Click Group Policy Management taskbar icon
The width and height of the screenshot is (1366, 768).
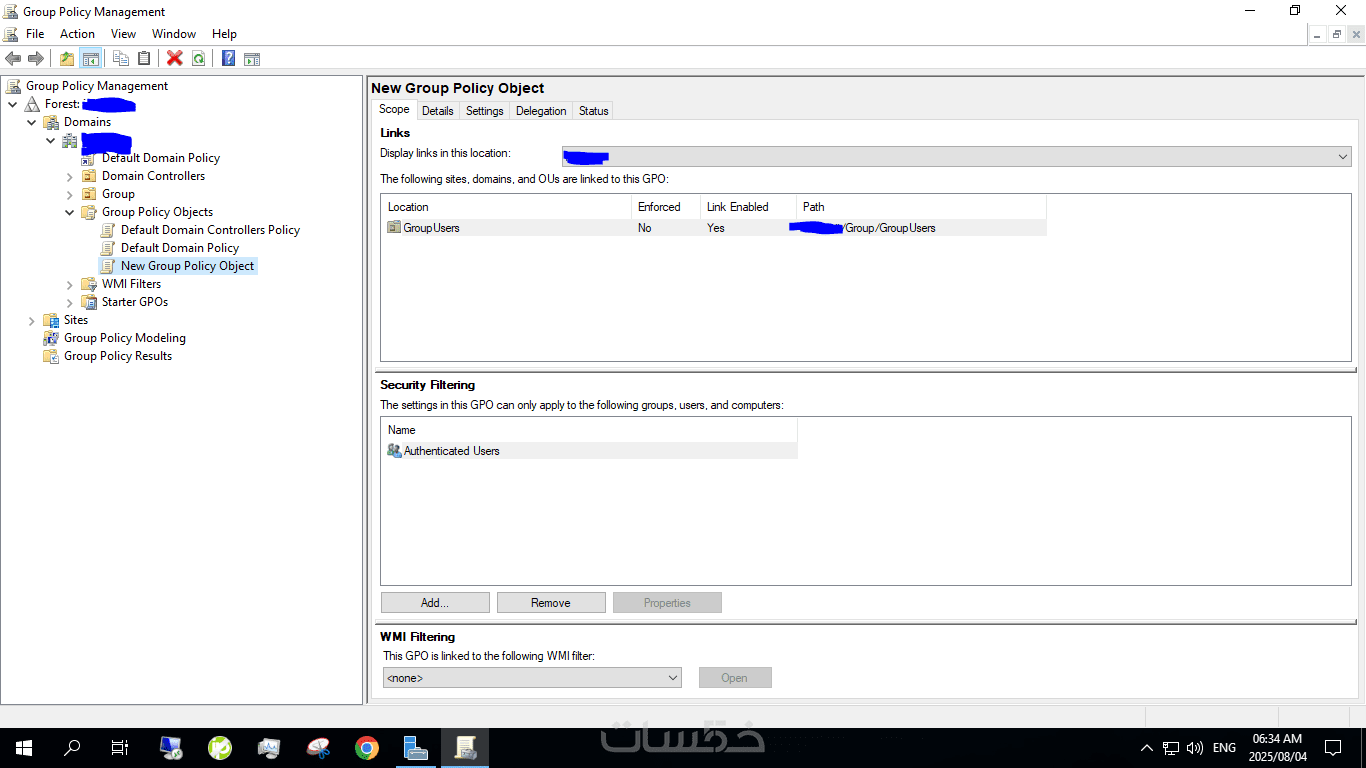point(465,748)
